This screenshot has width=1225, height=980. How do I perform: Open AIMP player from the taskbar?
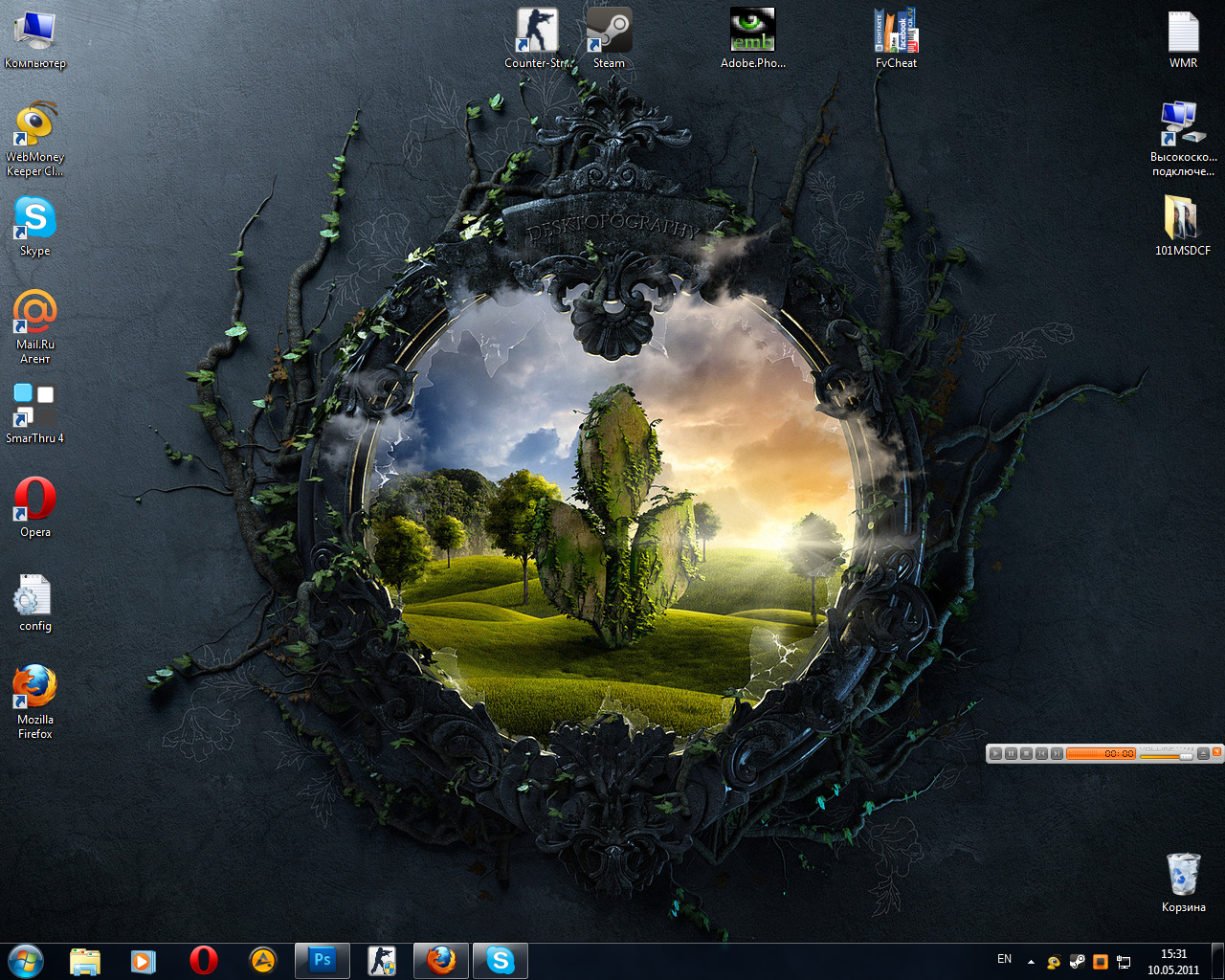(262, 960)
